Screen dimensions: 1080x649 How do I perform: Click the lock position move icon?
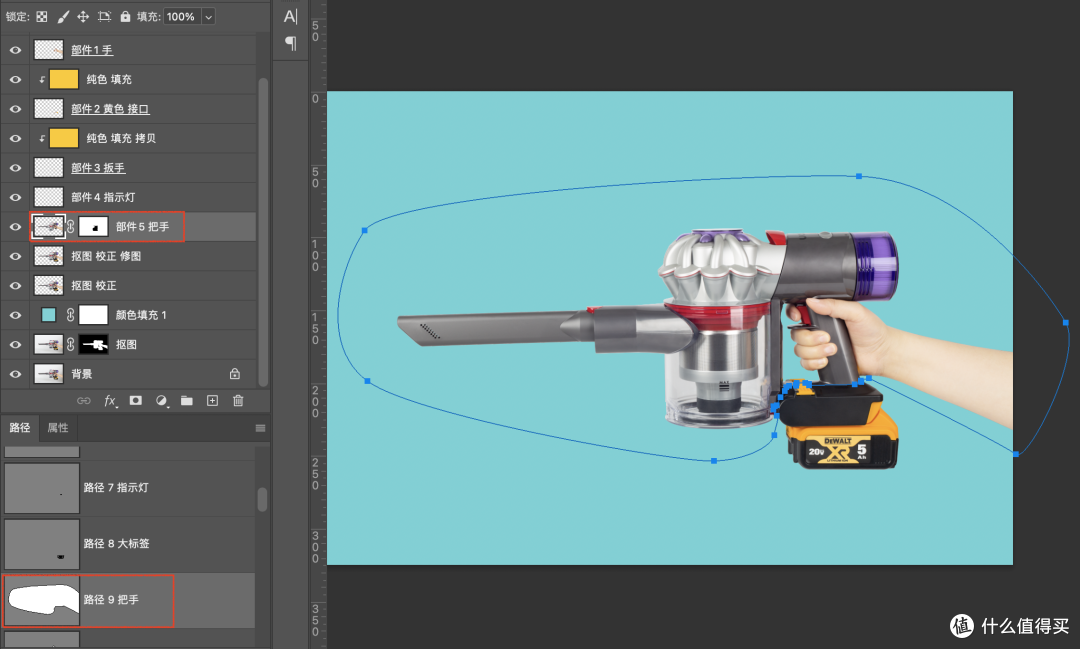coord(83,17)
